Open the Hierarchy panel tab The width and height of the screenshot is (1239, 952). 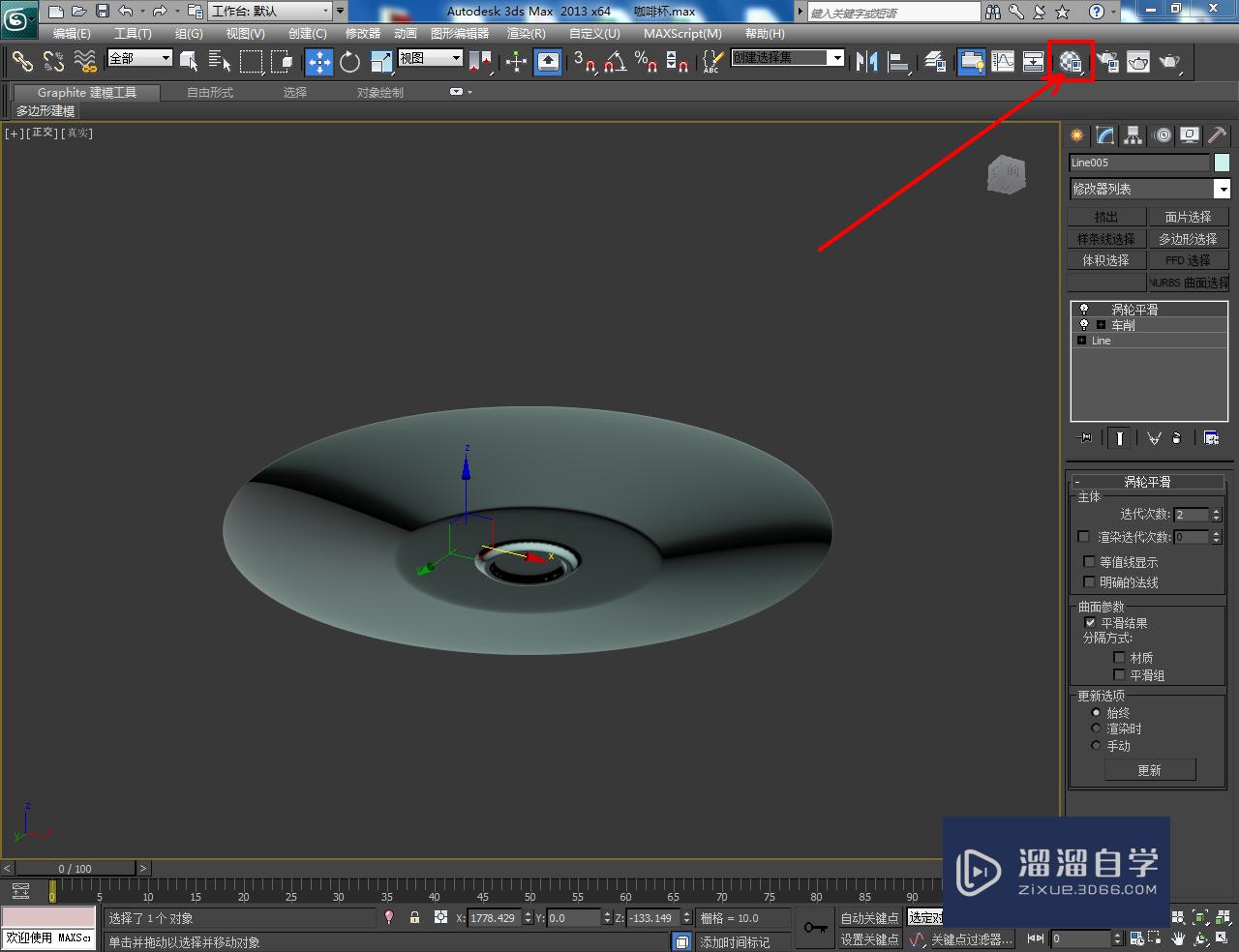pyautogui.click(x=1133, y=135)
